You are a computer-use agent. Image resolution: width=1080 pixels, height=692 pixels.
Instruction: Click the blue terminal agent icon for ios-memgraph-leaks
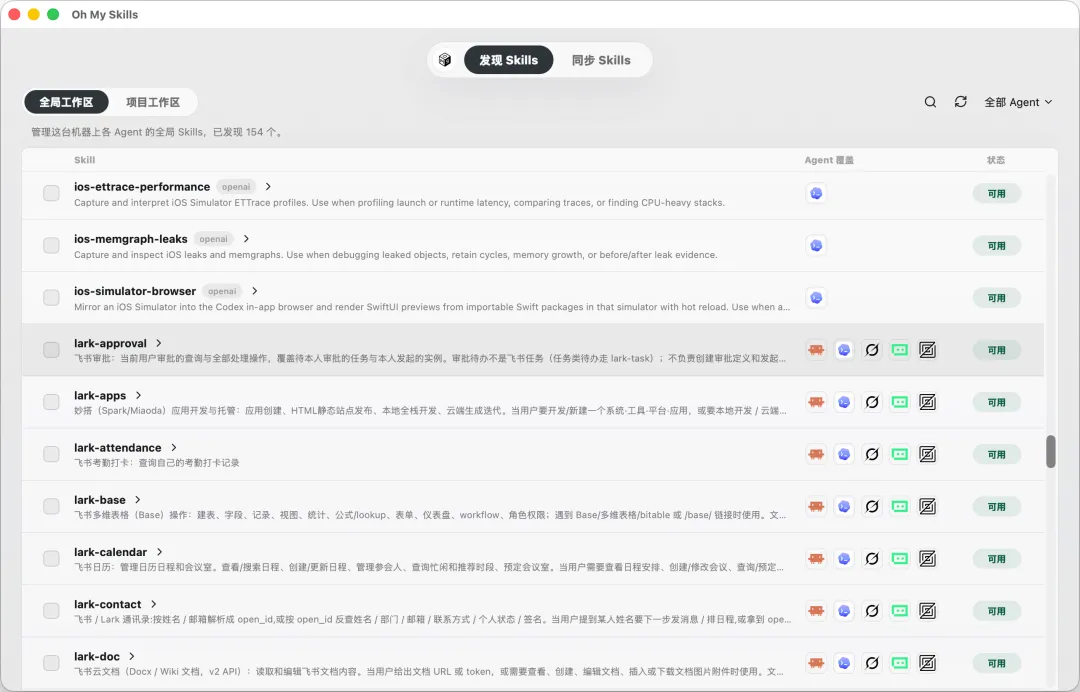click(816, 245)
